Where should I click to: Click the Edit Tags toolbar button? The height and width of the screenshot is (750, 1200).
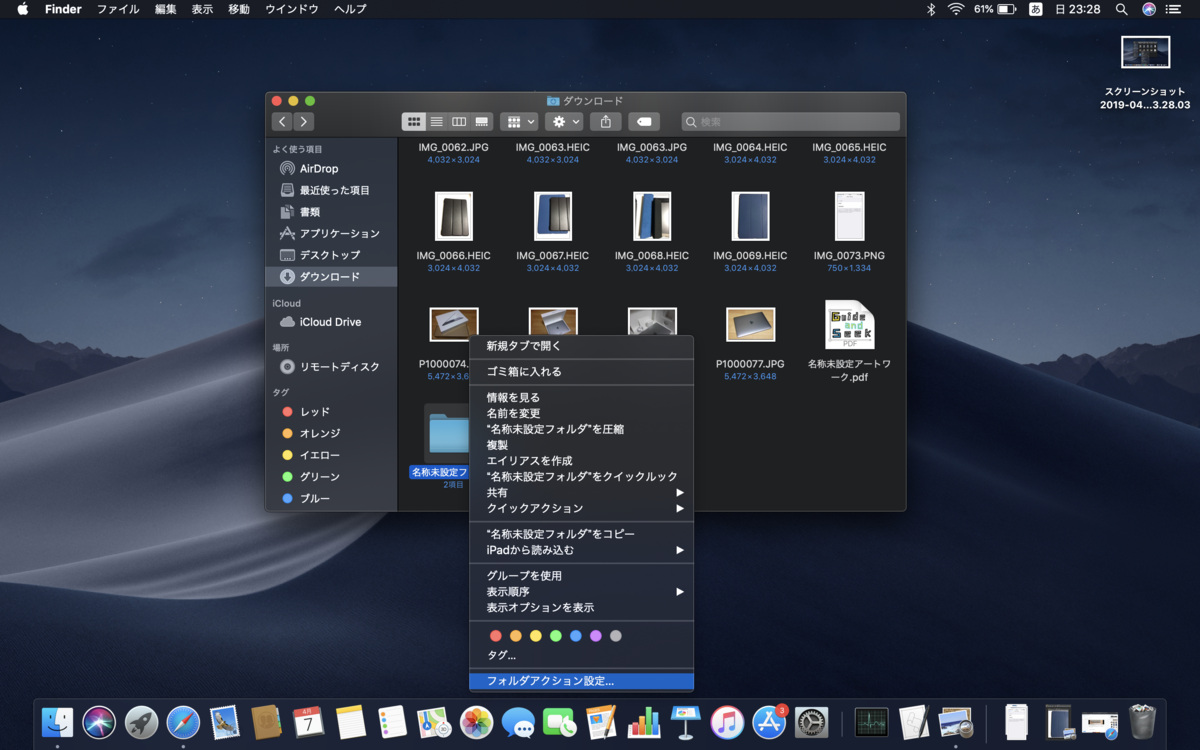tap(644, 121)
